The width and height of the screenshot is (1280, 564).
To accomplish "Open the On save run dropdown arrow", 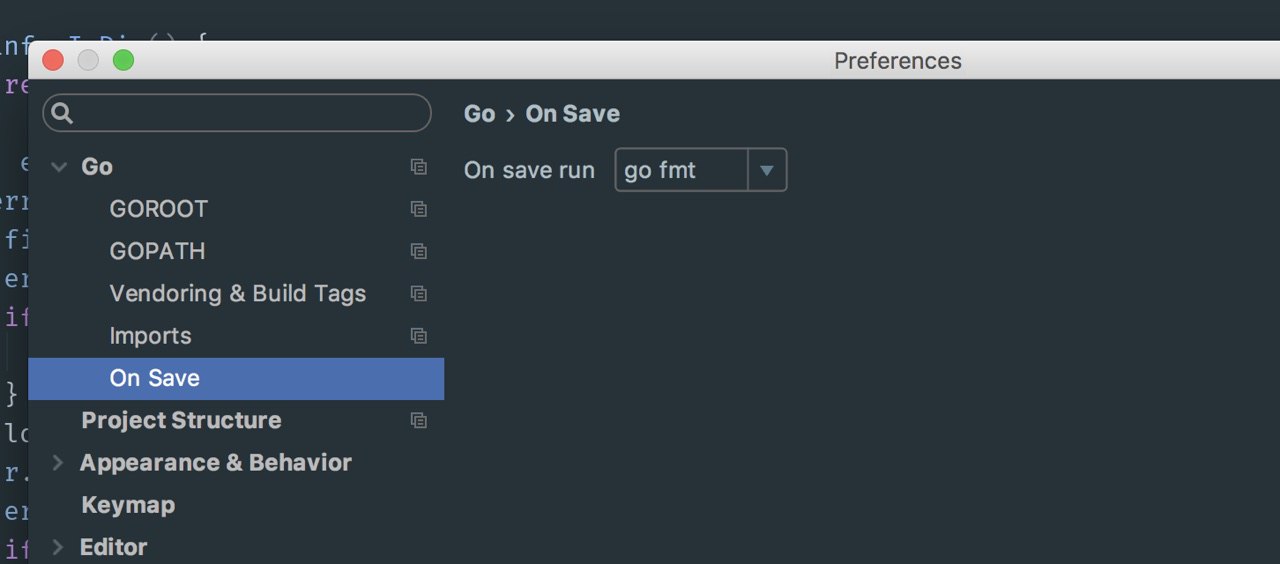I will click(767, 170).
